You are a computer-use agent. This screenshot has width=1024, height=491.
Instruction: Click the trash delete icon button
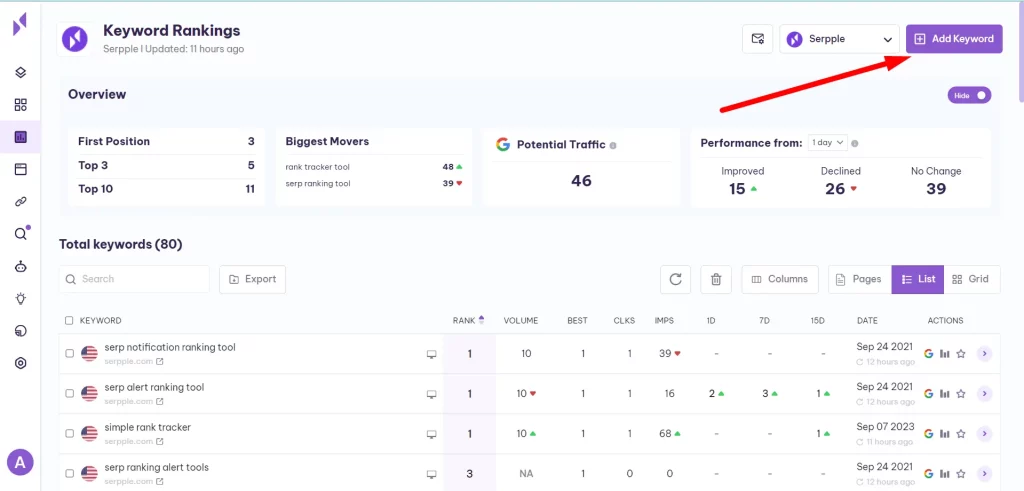click(x=716, y=279)
